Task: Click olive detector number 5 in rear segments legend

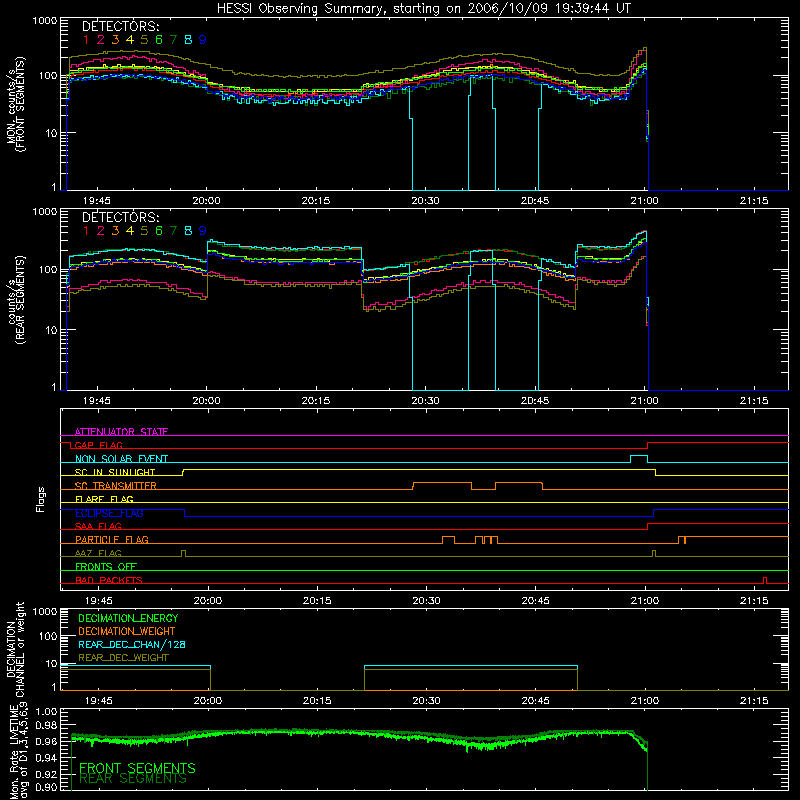Action: [x=144, y=231]
